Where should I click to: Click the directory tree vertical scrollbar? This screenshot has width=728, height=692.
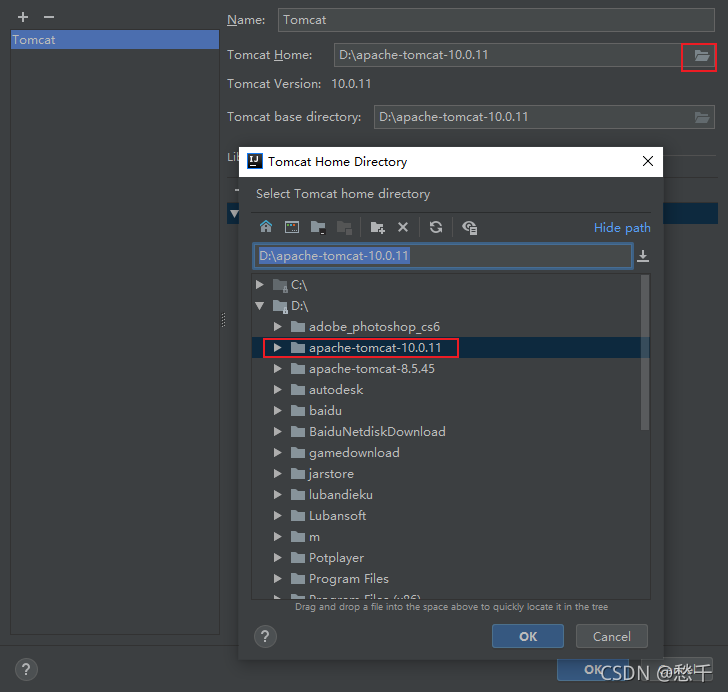pyautogui.click(x=645, y=353)
